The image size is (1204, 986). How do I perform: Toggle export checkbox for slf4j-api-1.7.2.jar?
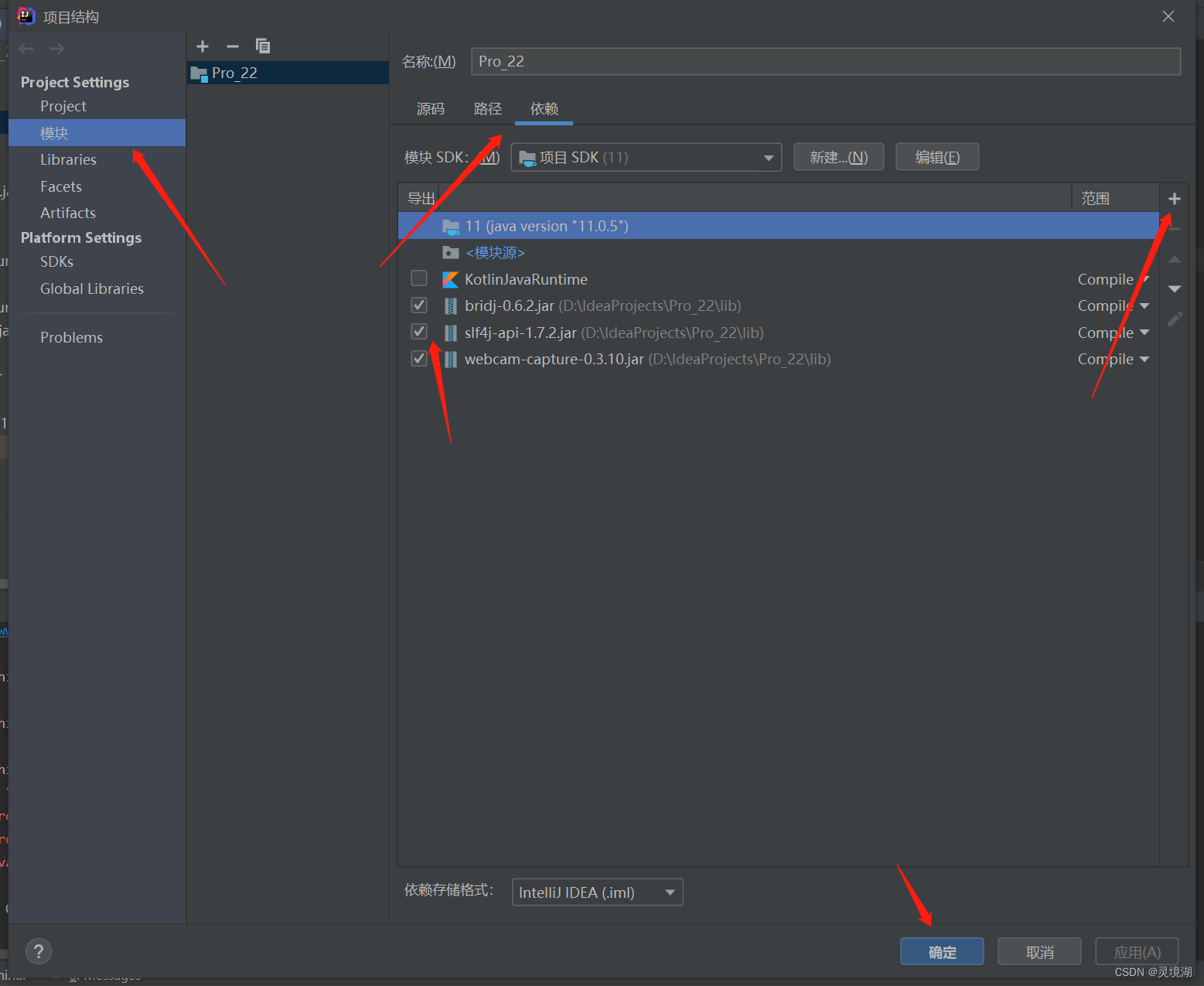pos(419,331)
